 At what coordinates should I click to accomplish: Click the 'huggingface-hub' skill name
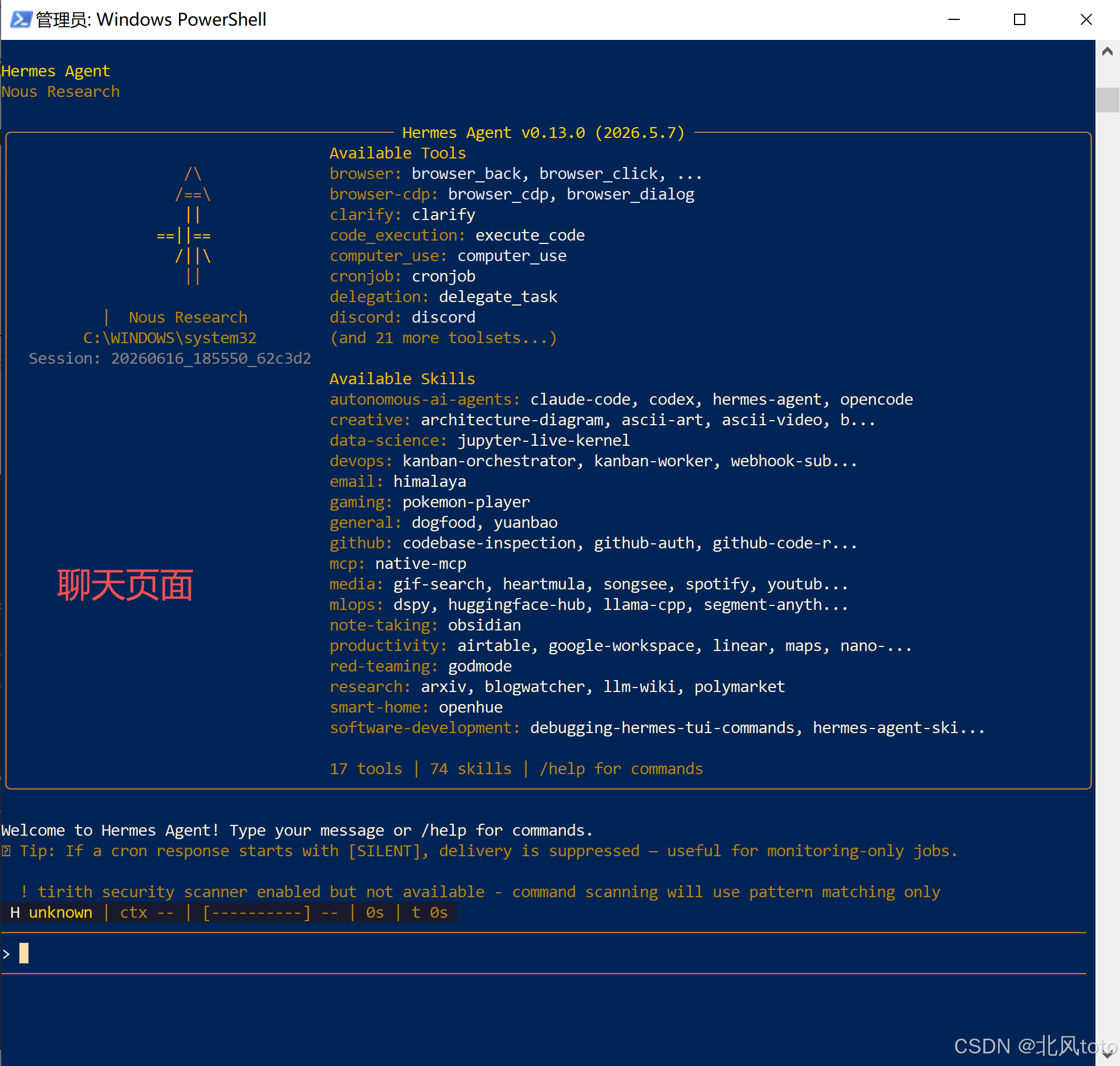(x=516, y=605)
